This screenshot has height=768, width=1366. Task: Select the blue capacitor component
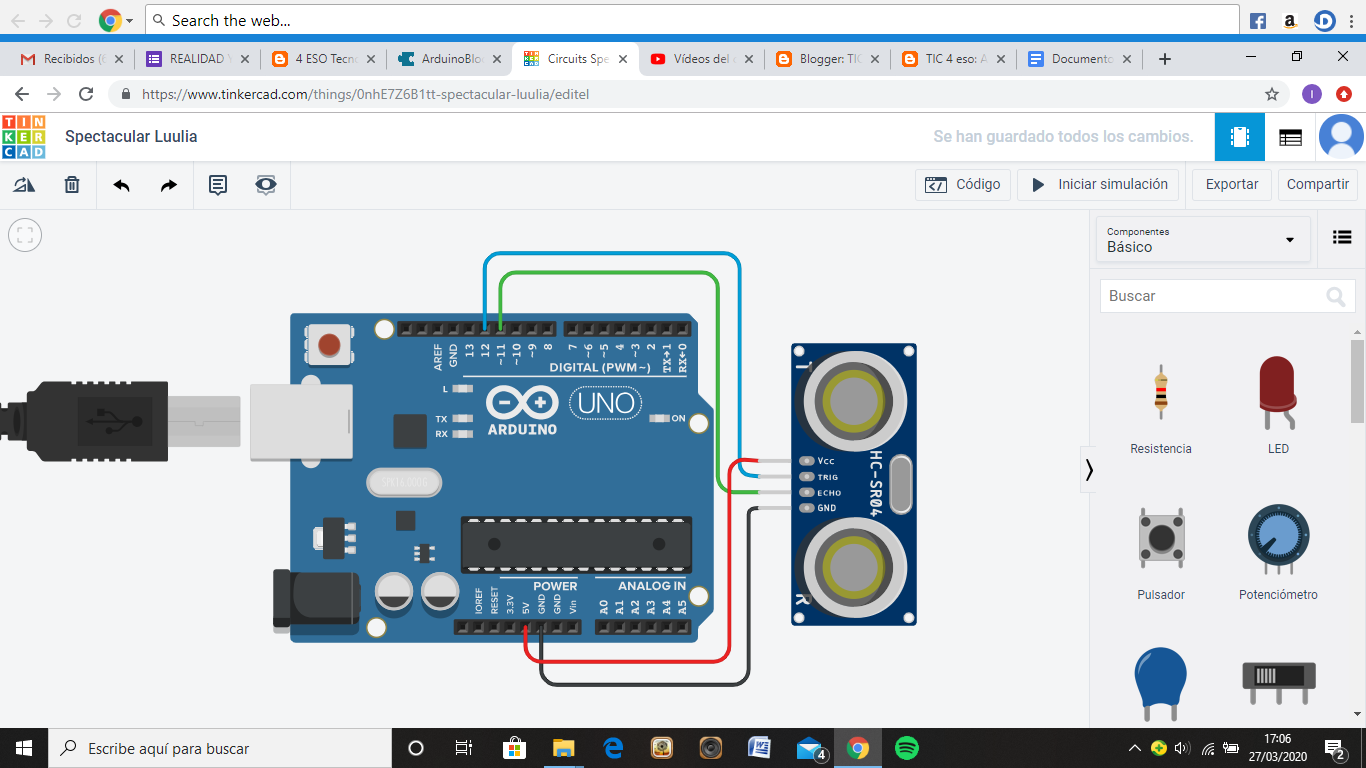(x=1161, y=683)
